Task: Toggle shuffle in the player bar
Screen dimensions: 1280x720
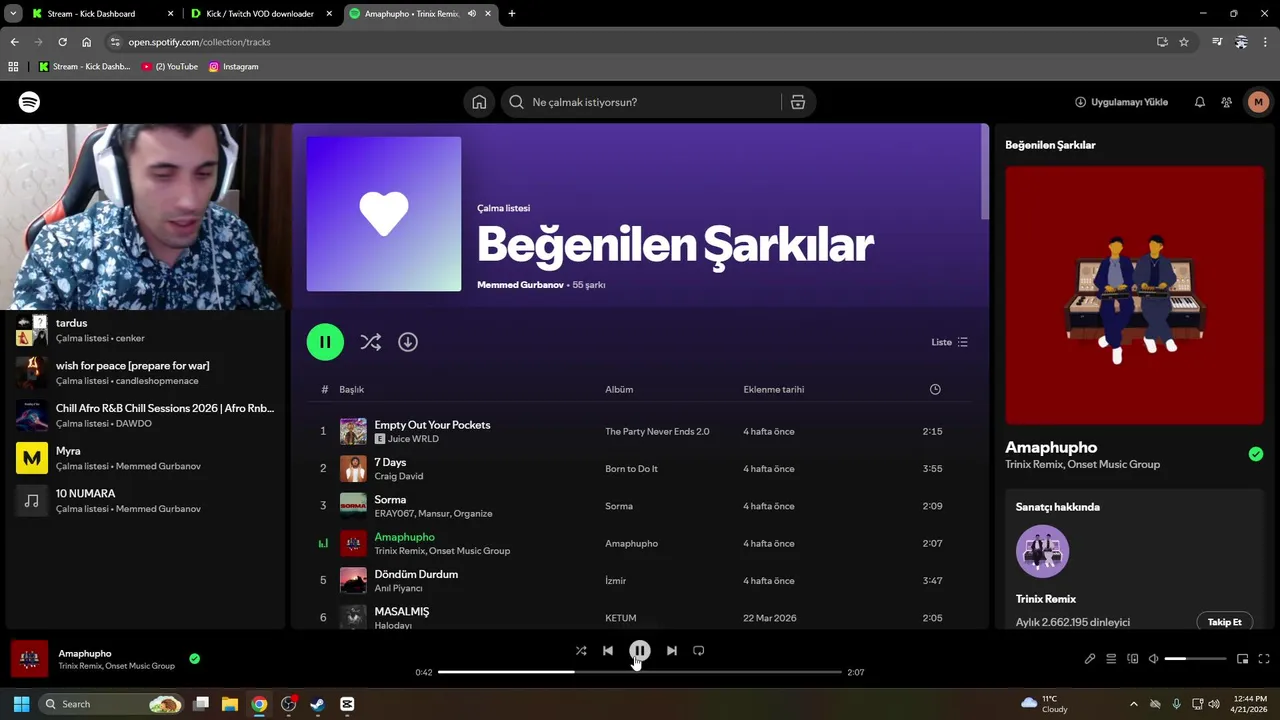Action: [x=581, y=650]
